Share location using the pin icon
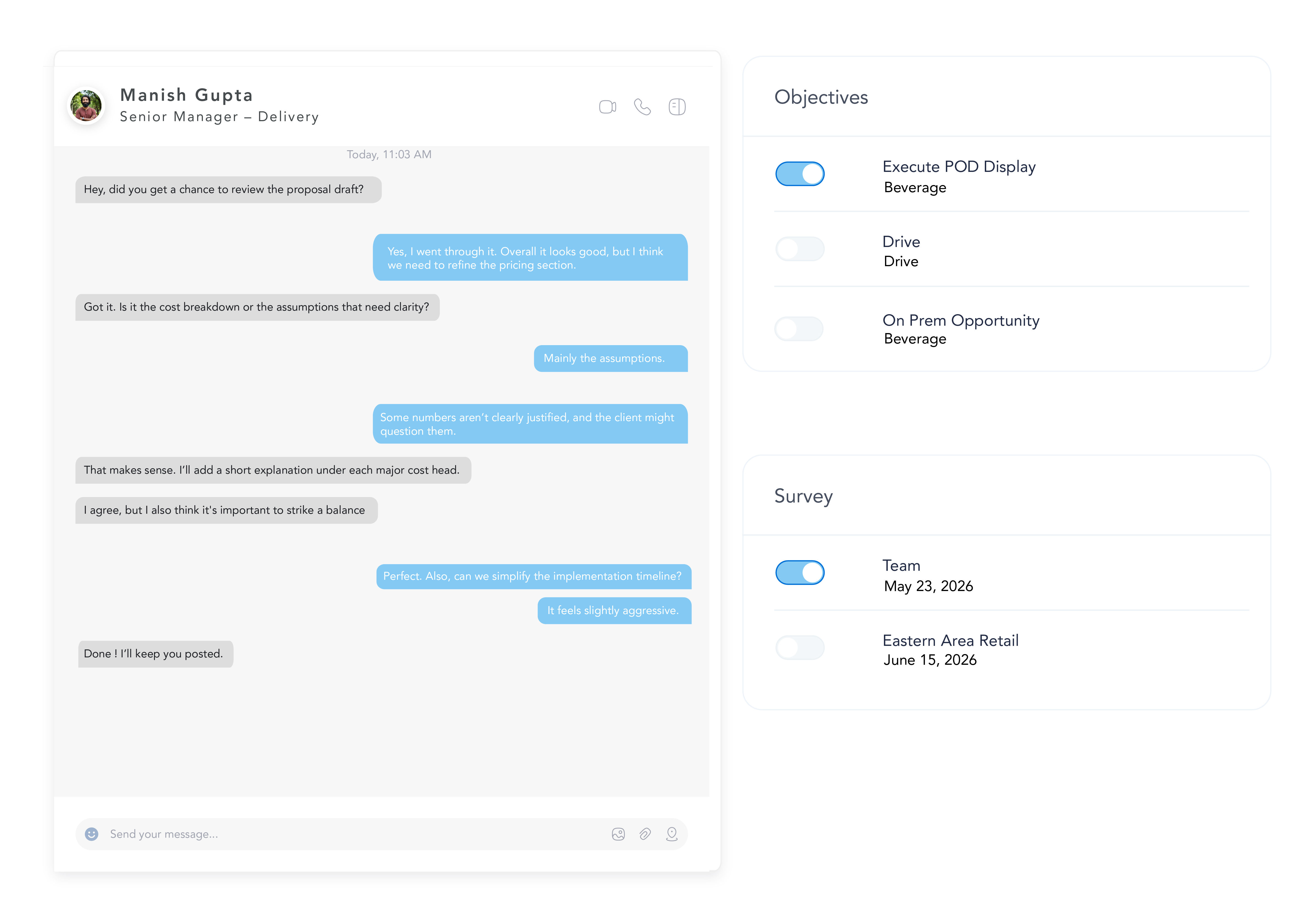The height and width of the screenshot is (923, 1316). coord(672,834)
